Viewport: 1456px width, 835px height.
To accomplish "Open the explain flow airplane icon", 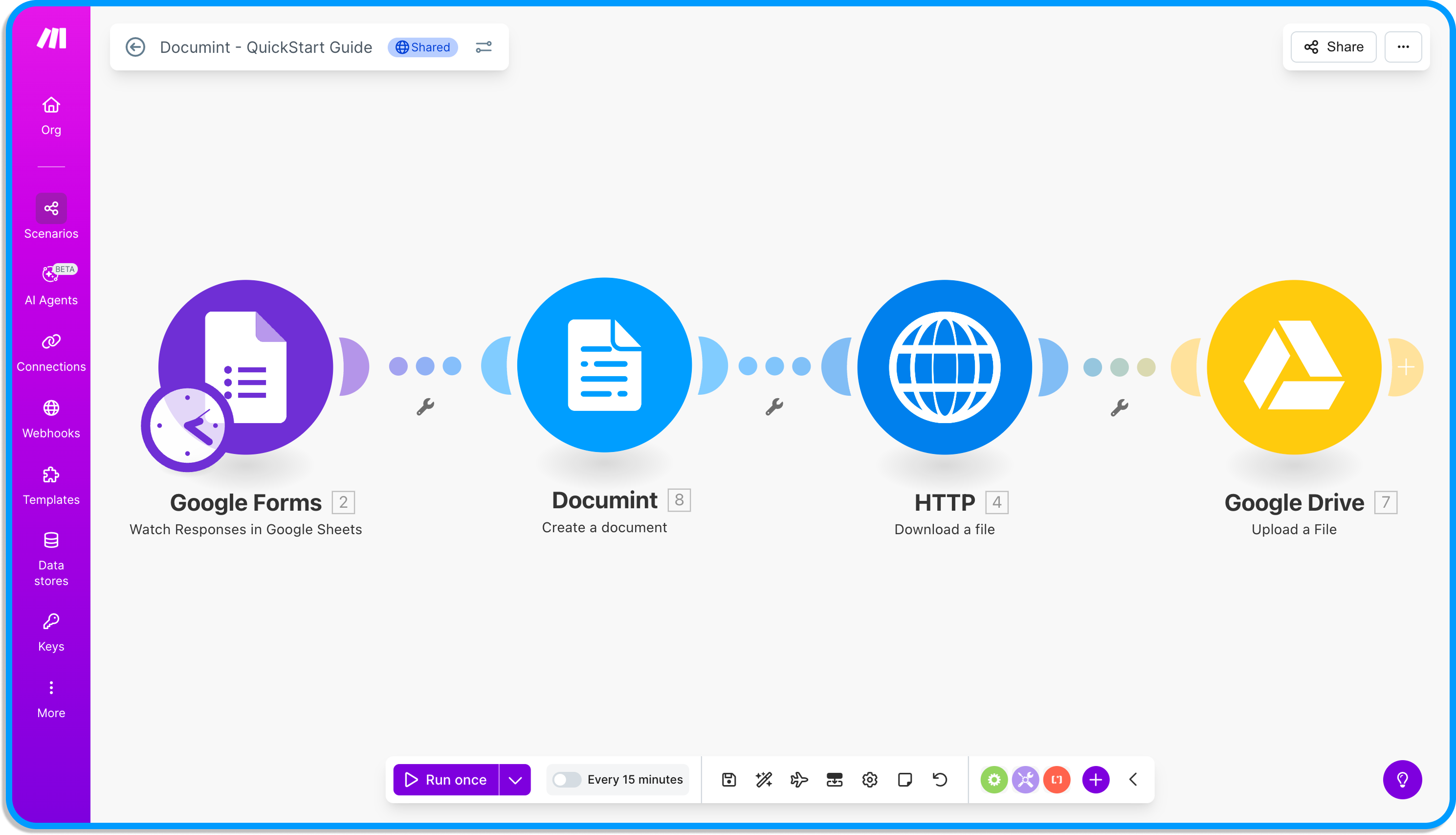I will point(799,779).
